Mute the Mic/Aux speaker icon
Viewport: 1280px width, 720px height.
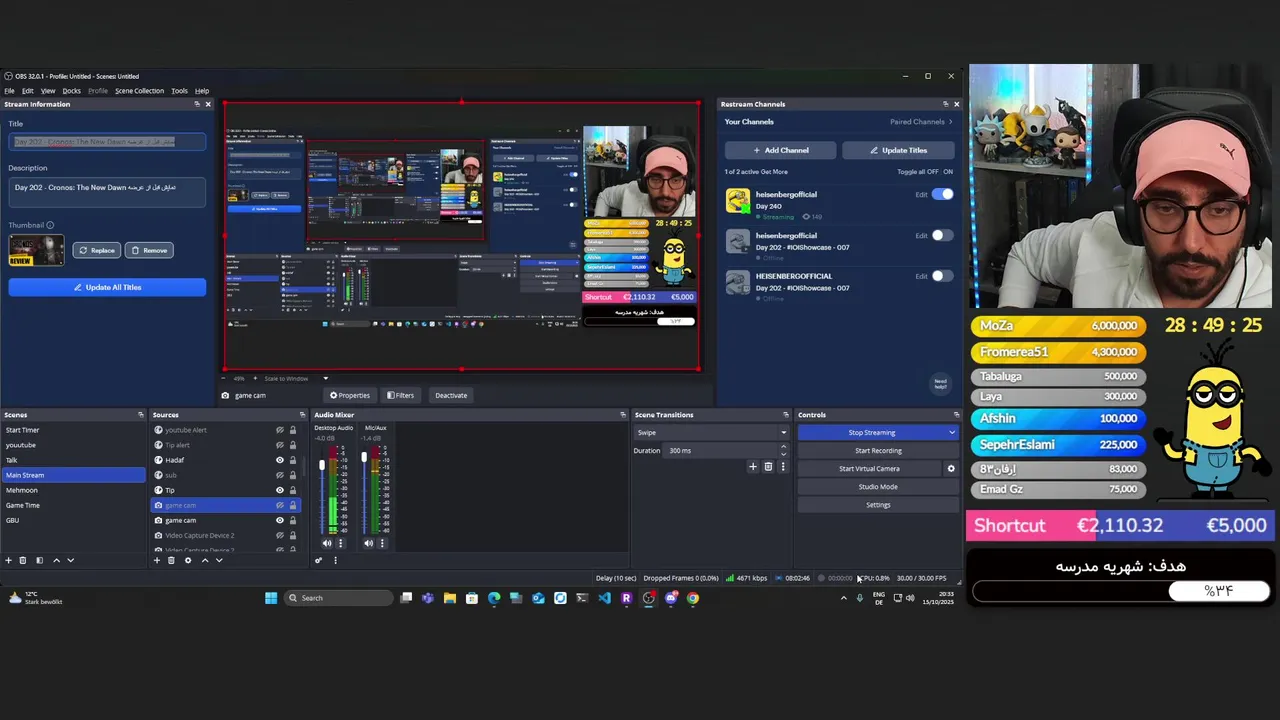coord(368,543)
